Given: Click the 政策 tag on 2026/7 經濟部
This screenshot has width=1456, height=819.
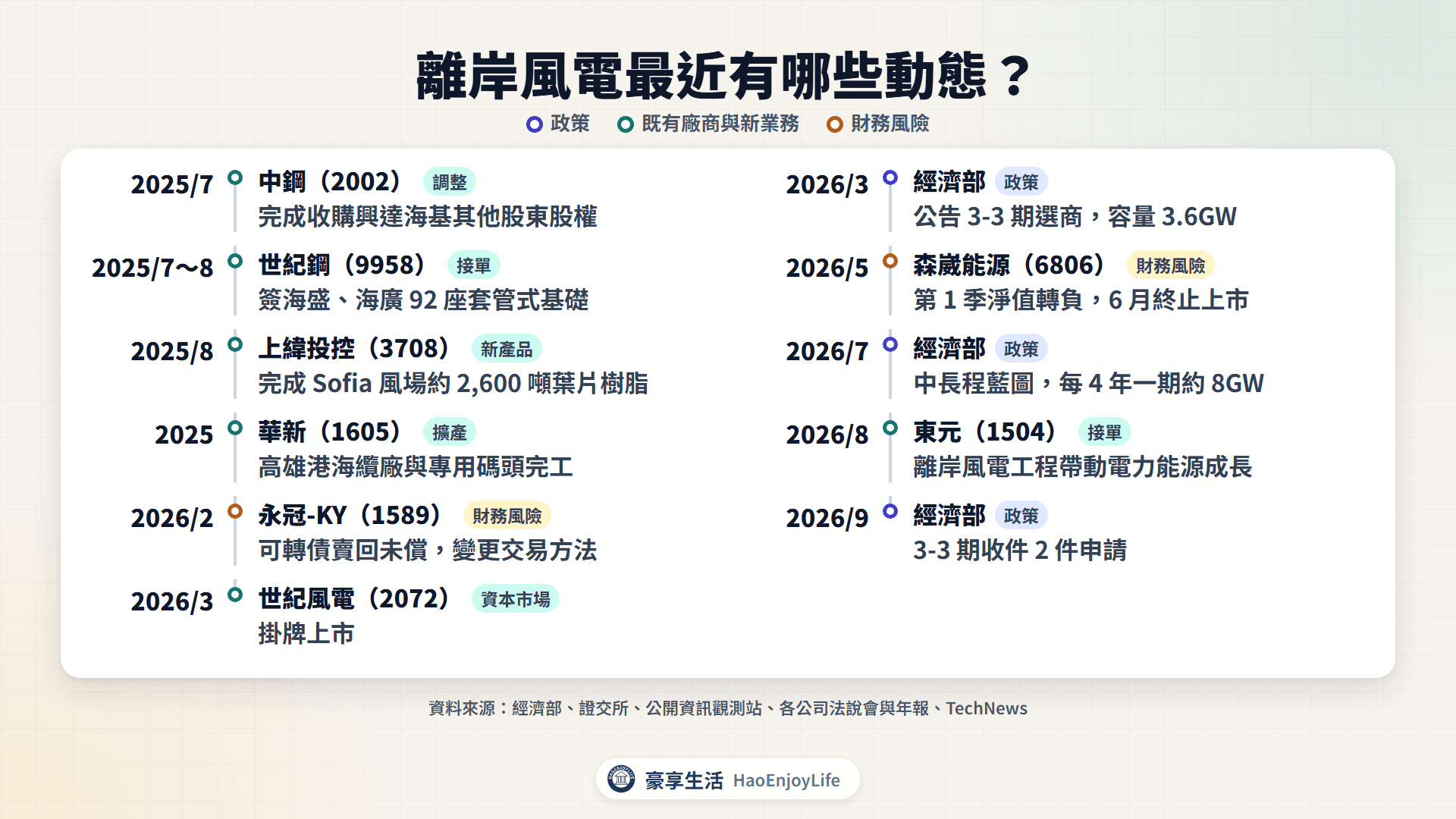Looking at the screenshot, I should [x=1021, y=349].
